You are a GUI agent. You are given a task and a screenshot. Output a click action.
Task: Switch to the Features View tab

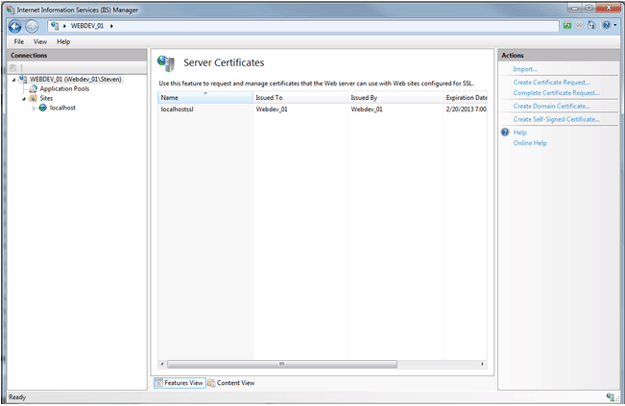[x=179, y=383]
